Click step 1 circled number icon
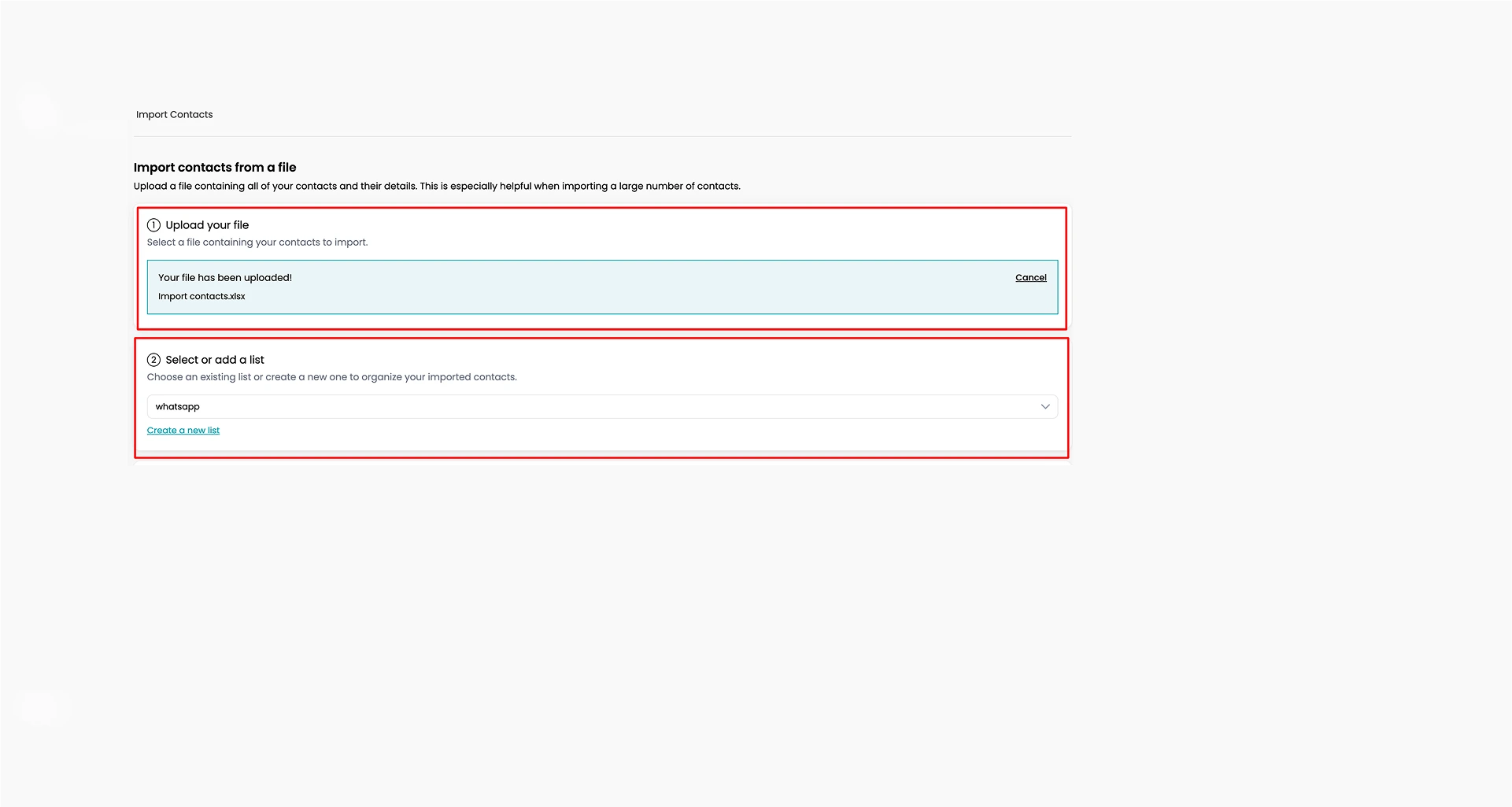Image resolution: width=1512 pixels, height=807 pixels. pyautogui.click(x=153, y=225)
